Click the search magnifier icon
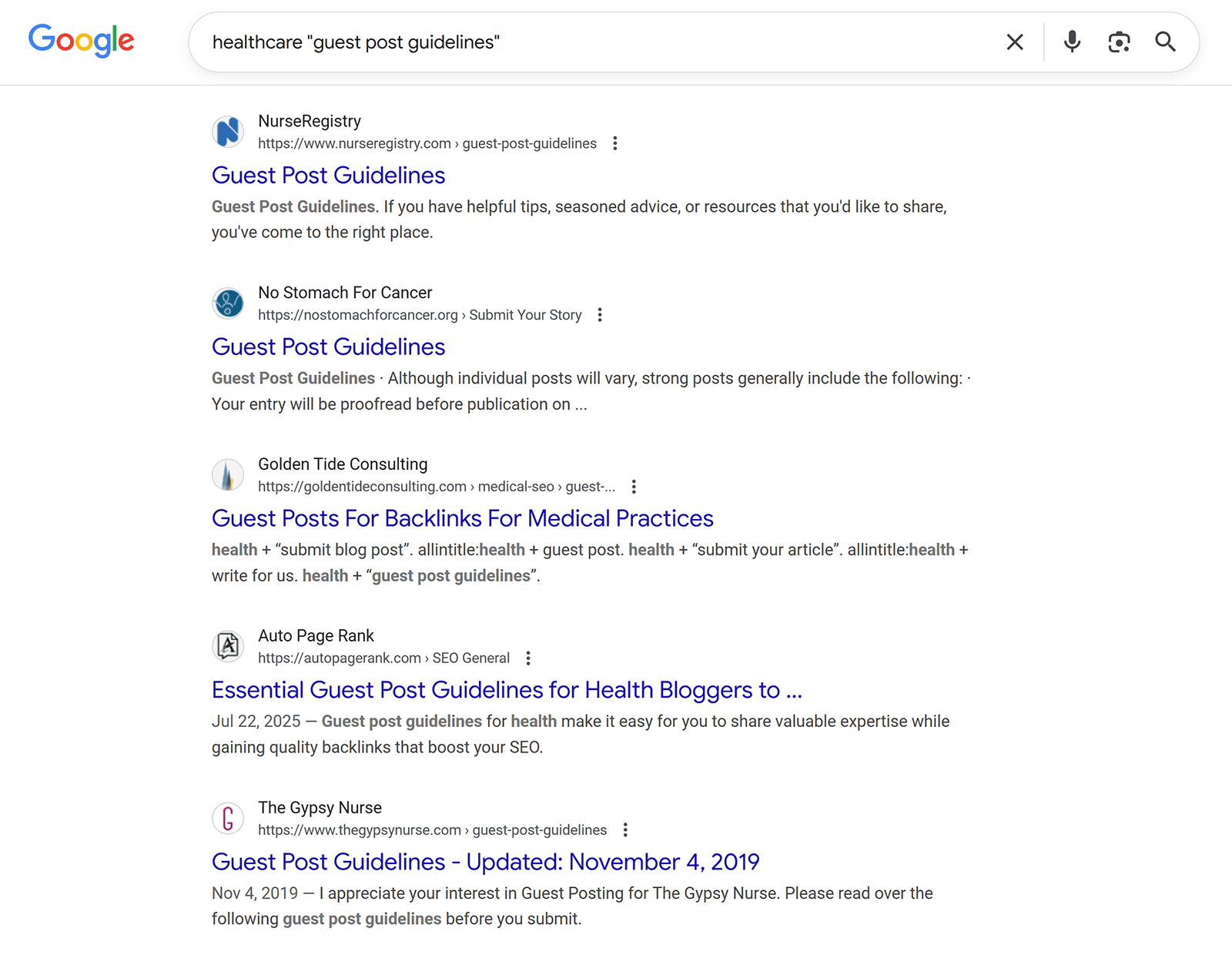The height and width of the screenshot is (958, 1232). tap(1166, 42)
